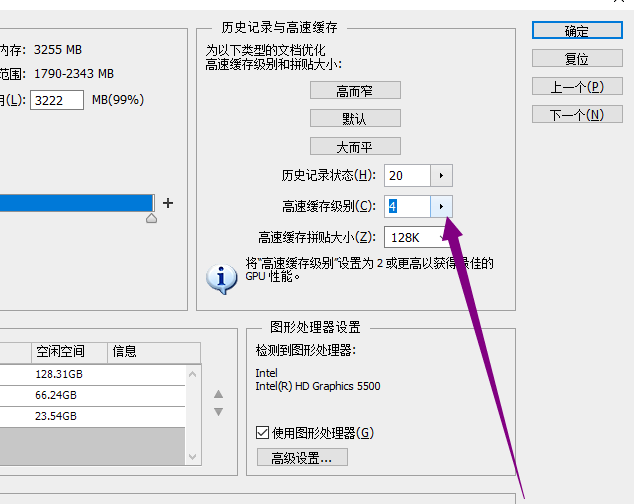Click the 空闲空间 column header

pyautogui.click(x=70, y=352)
